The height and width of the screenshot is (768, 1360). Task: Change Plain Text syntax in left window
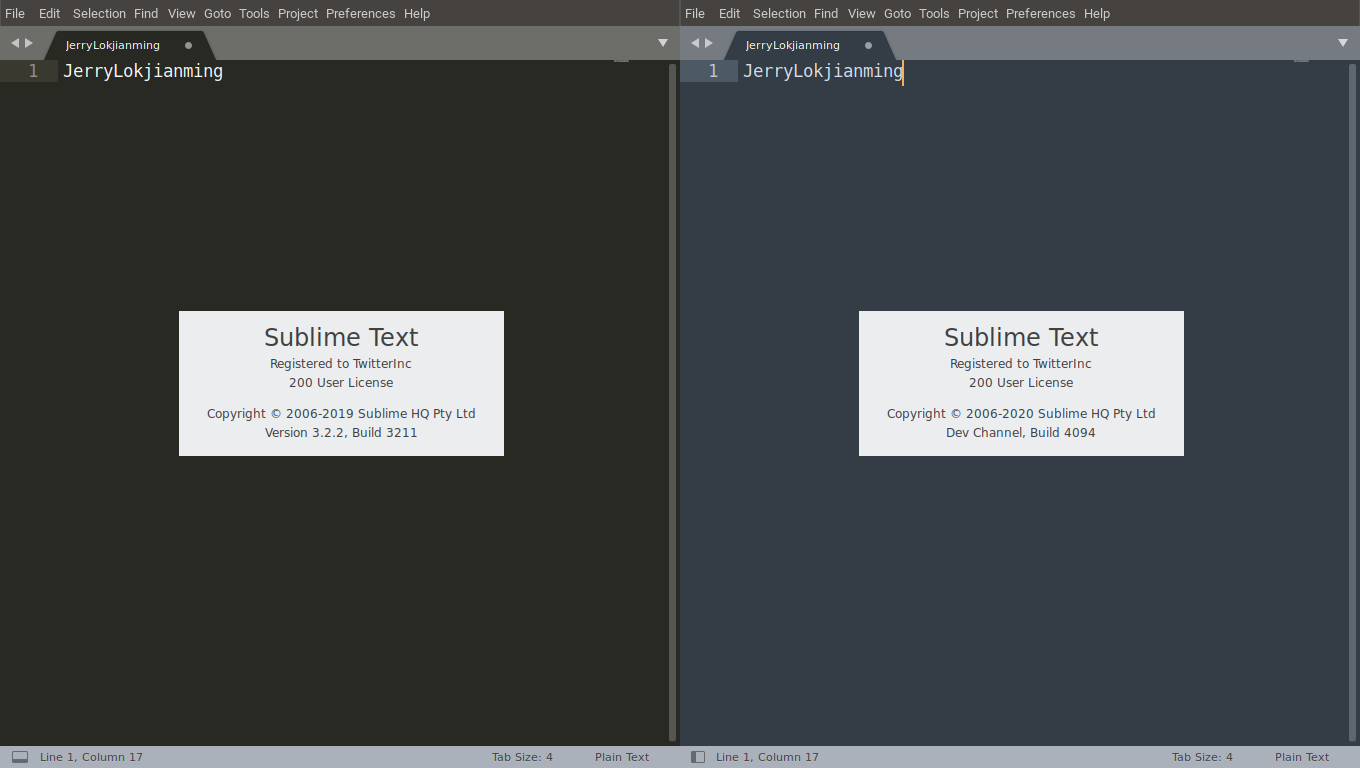coord(622,757)
